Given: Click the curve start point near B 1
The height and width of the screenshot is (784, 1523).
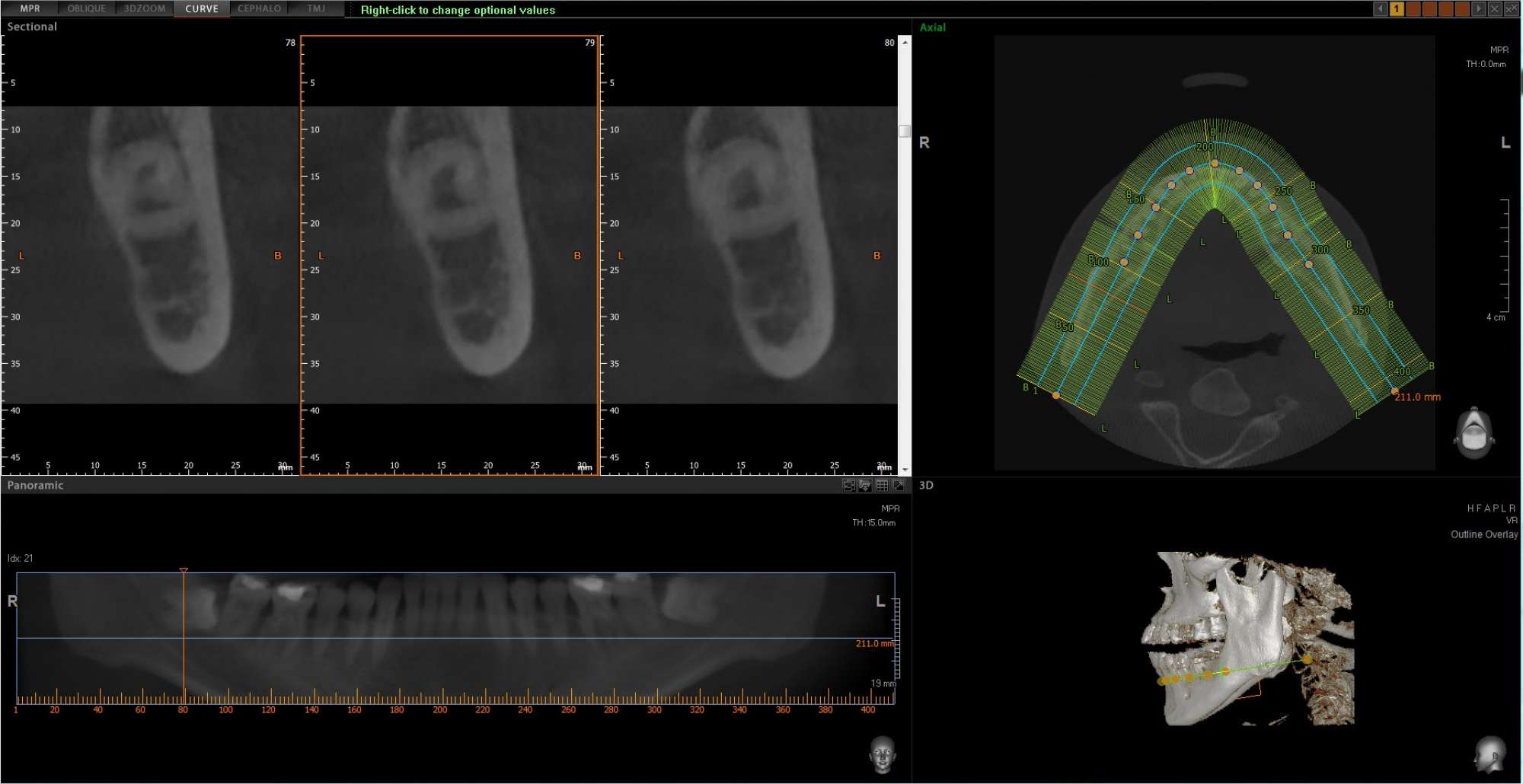Looking at the screenshot, I should click(1055, 395).
